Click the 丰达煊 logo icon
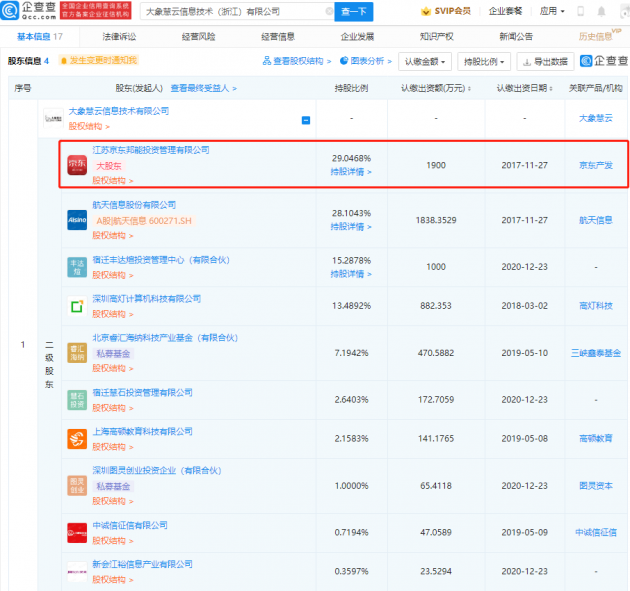Image resolution: width=630 pixels, height=591 pixels. (77, 267)
